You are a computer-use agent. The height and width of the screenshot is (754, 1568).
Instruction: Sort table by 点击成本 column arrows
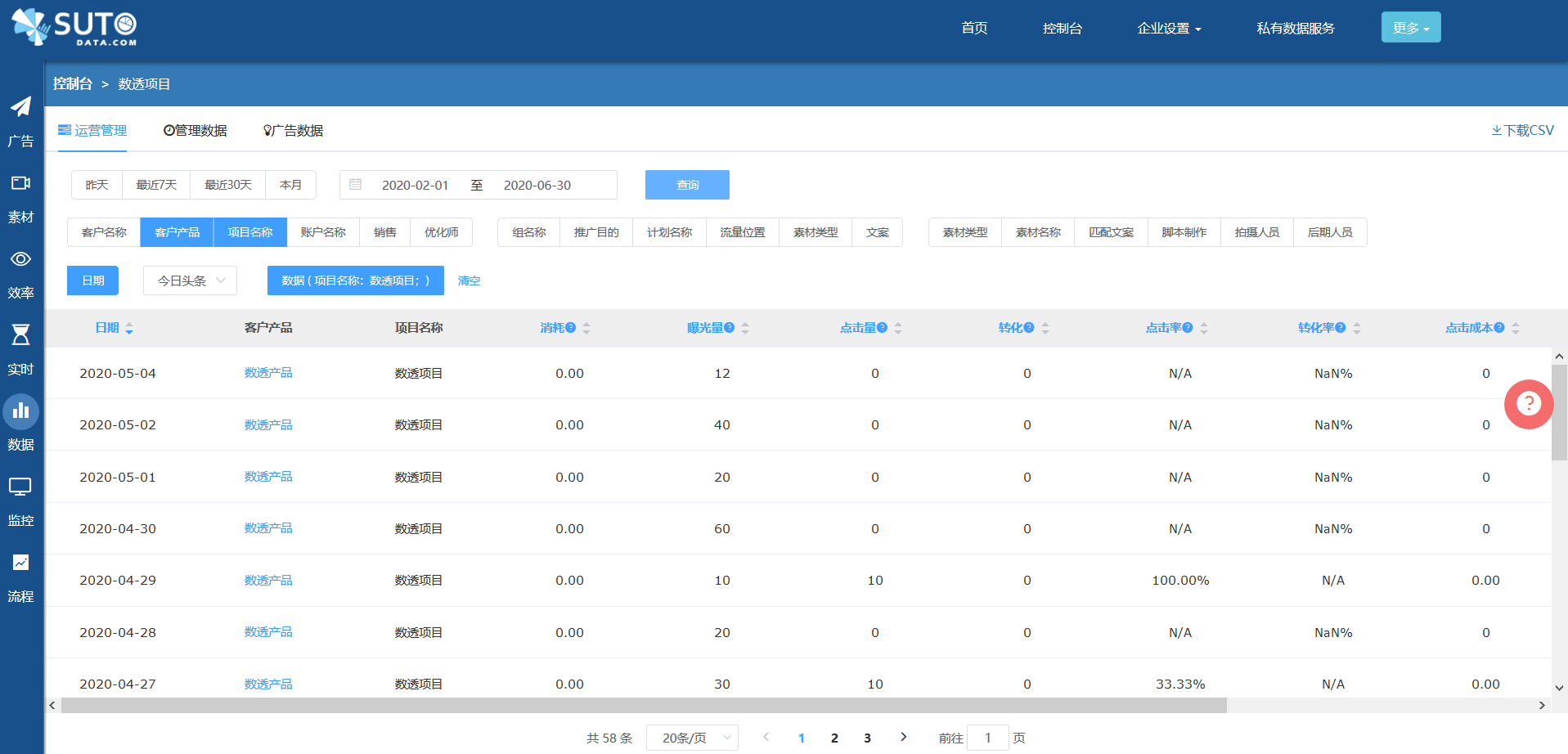click(1516, 329)
